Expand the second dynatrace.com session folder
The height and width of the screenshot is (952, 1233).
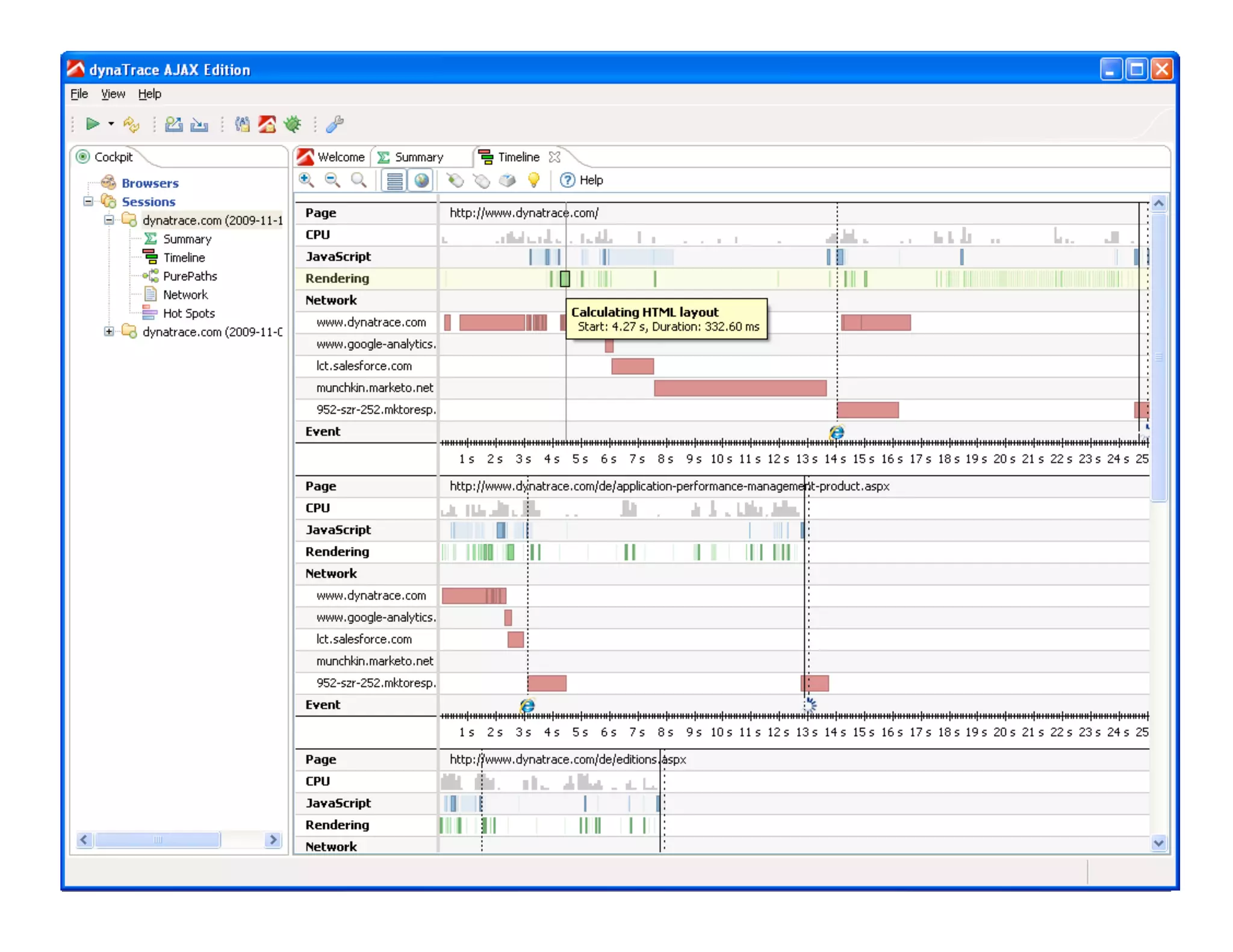click(x=109, y=332)
